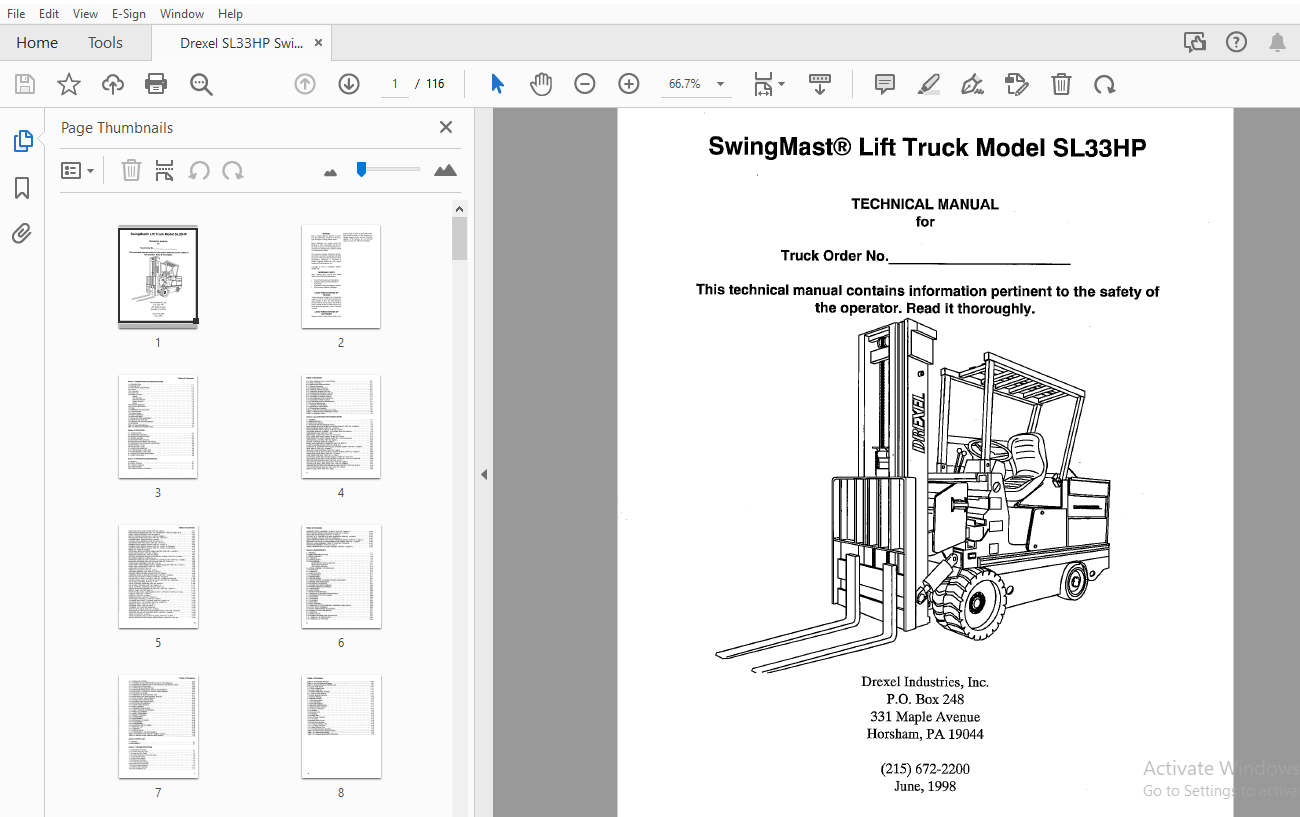Open the find text search tool
The image size is (1300, 817).
point(201,84)
